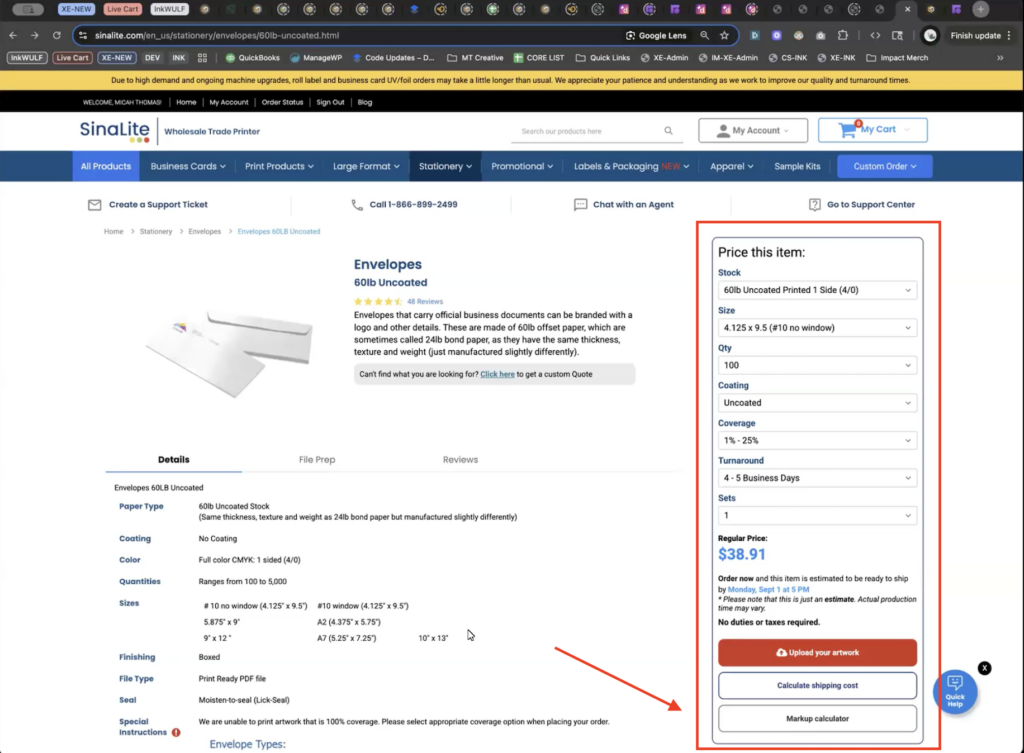This screenshot has width=1024, height=753.
Task: Click the envelope support ticket icon
Action: pyautogui.click(x=95, y=205)
